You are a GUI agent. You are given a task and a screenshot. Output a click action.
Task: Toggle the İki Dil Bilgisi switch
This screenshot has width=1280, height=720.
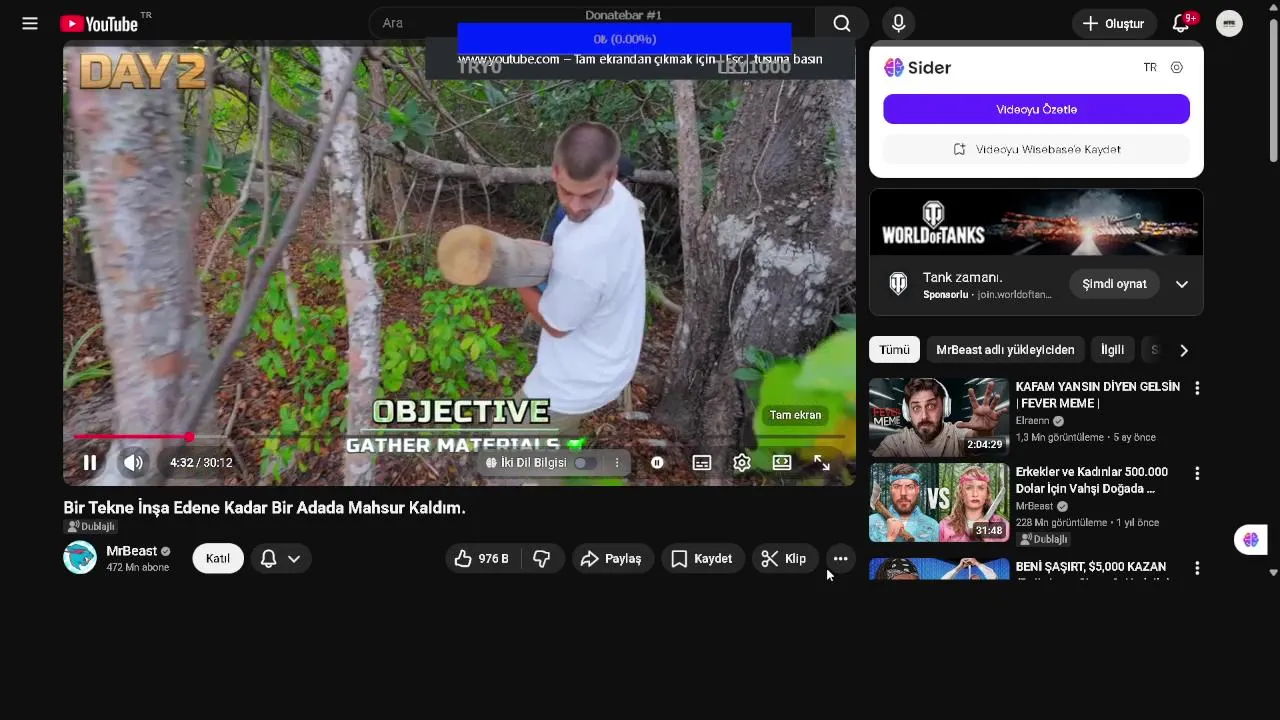click(x=585, y=463)
